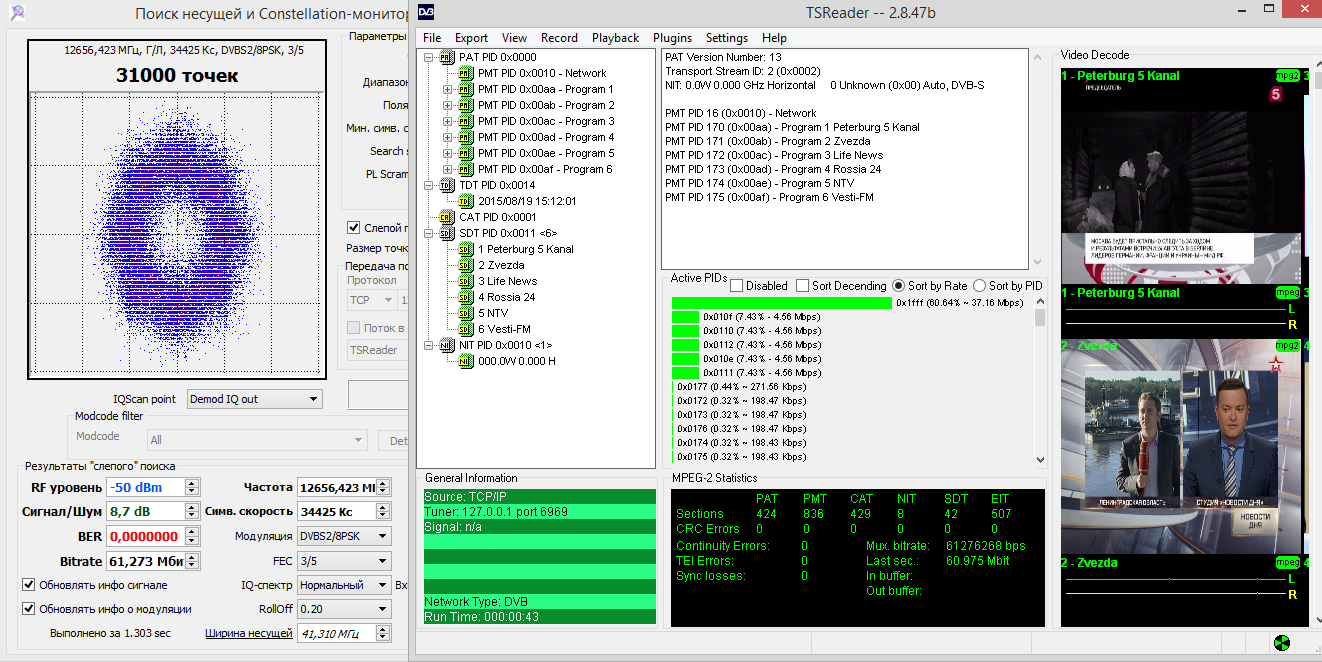Screen dimensions: 1322x662
Task: Click the PMT PID 0x0010 Network icon
Action: (465, 73)
